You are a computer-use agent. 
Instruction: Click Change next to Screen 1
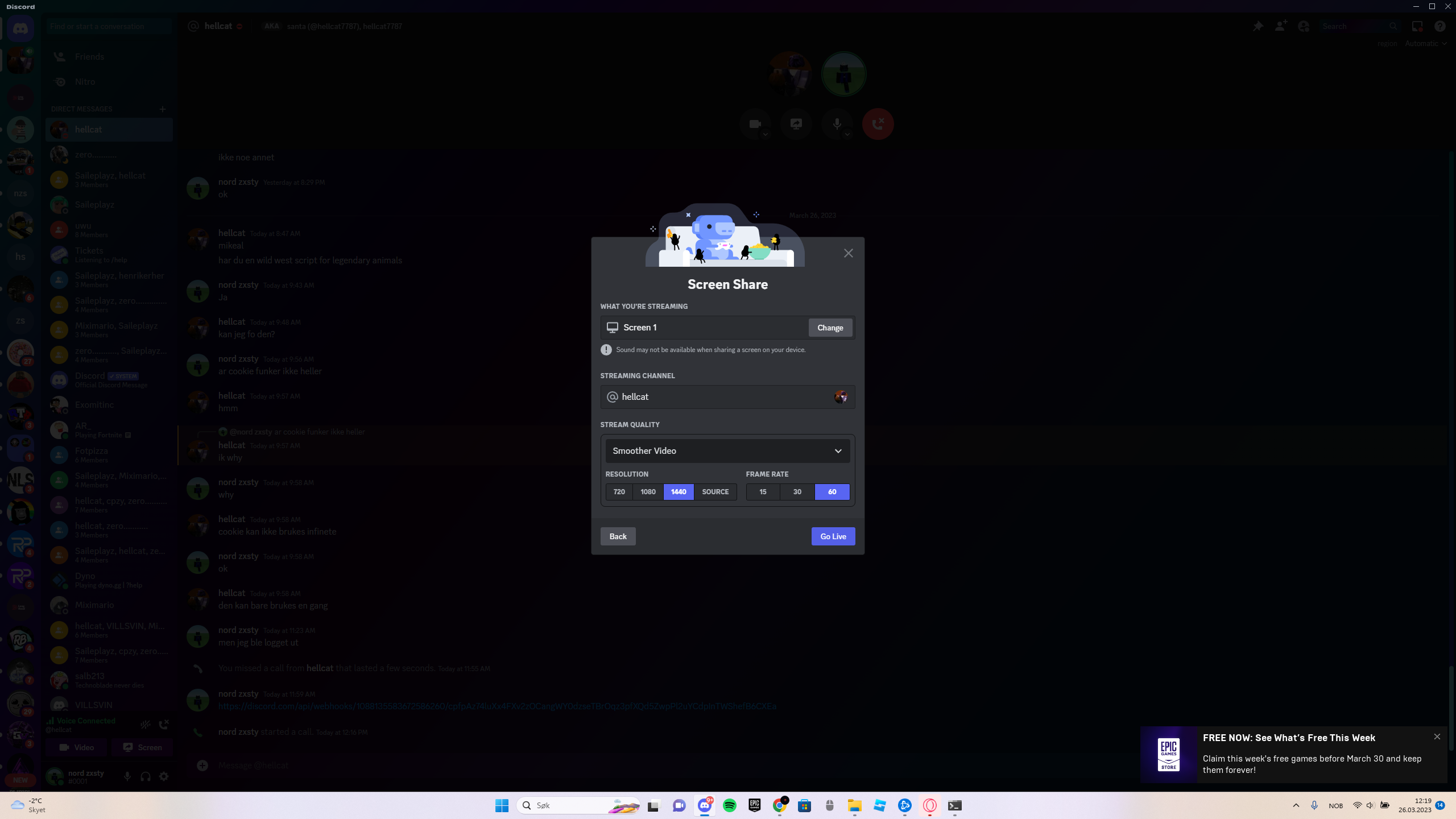(830, 328)
